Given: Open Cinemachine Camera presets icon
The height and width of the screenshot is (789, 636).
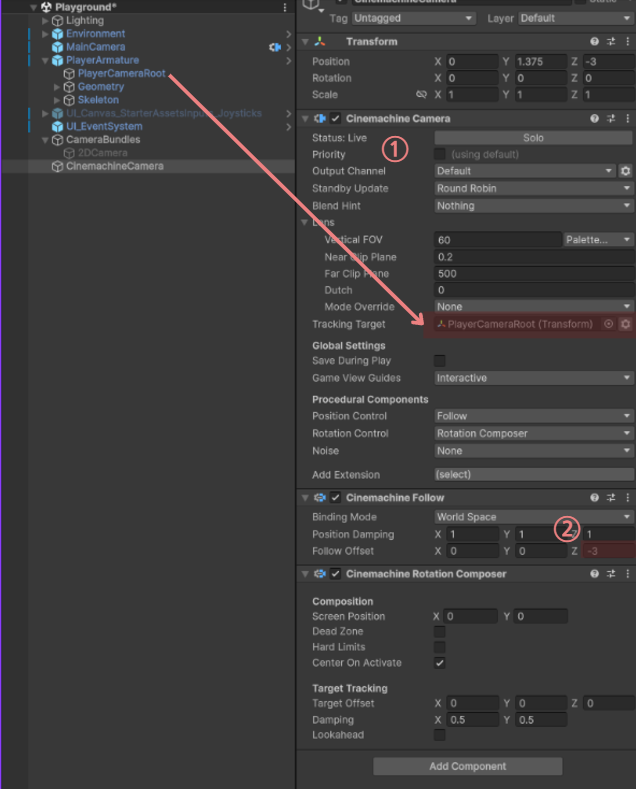Looking at the screenshot, I should [611, 119].
